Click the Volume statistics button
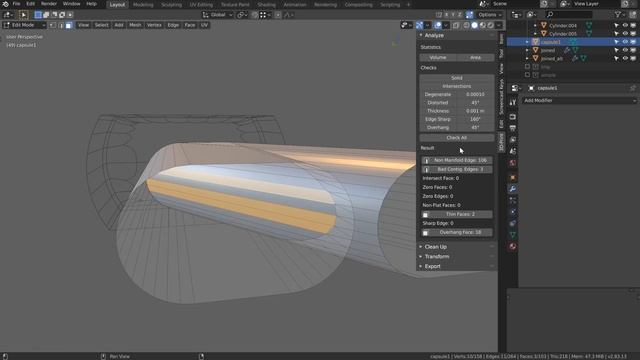This screenshot has height=360, width=640. 438,58
